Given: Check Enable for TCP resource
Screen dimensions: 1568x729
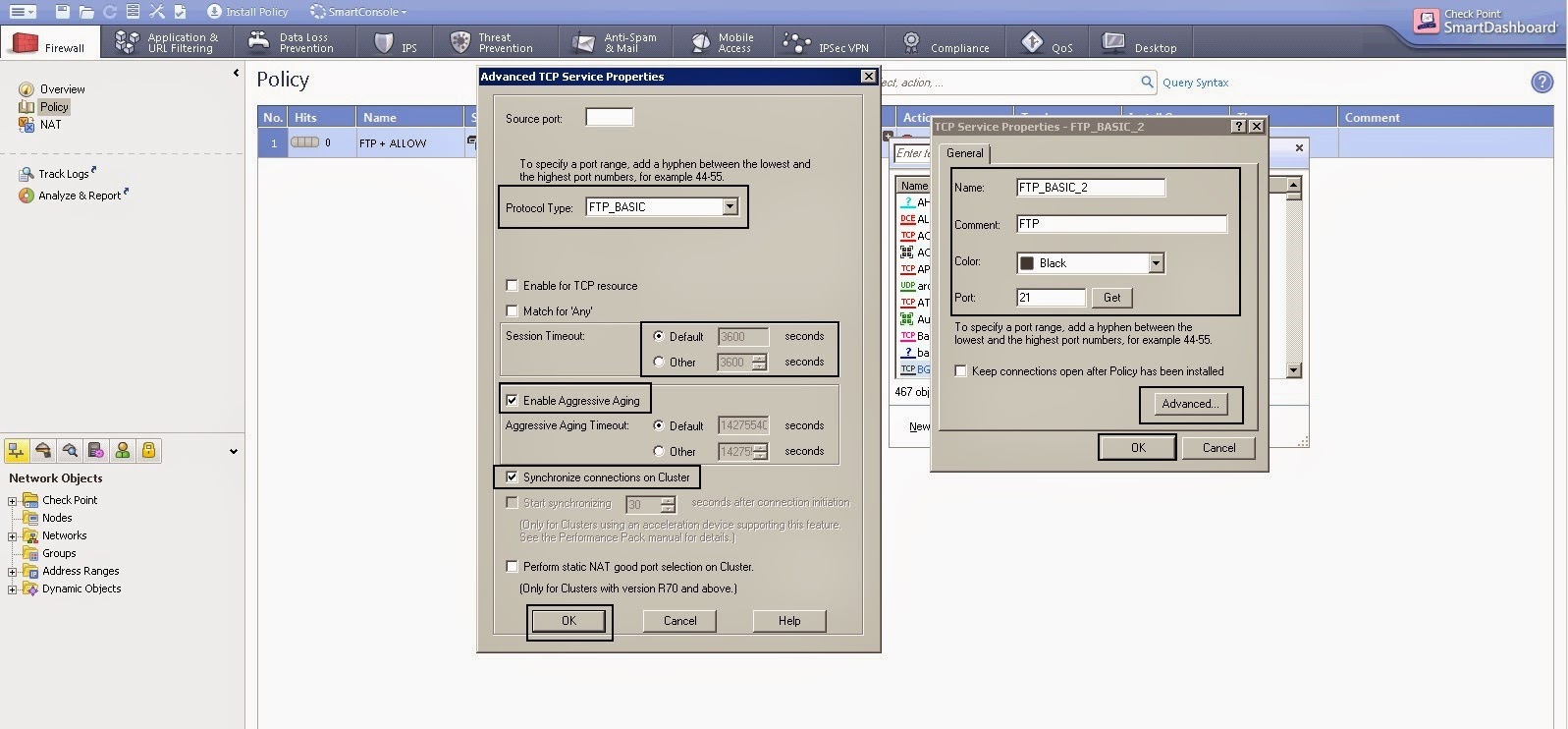Looking at the screenshot, I should (512, 286).
